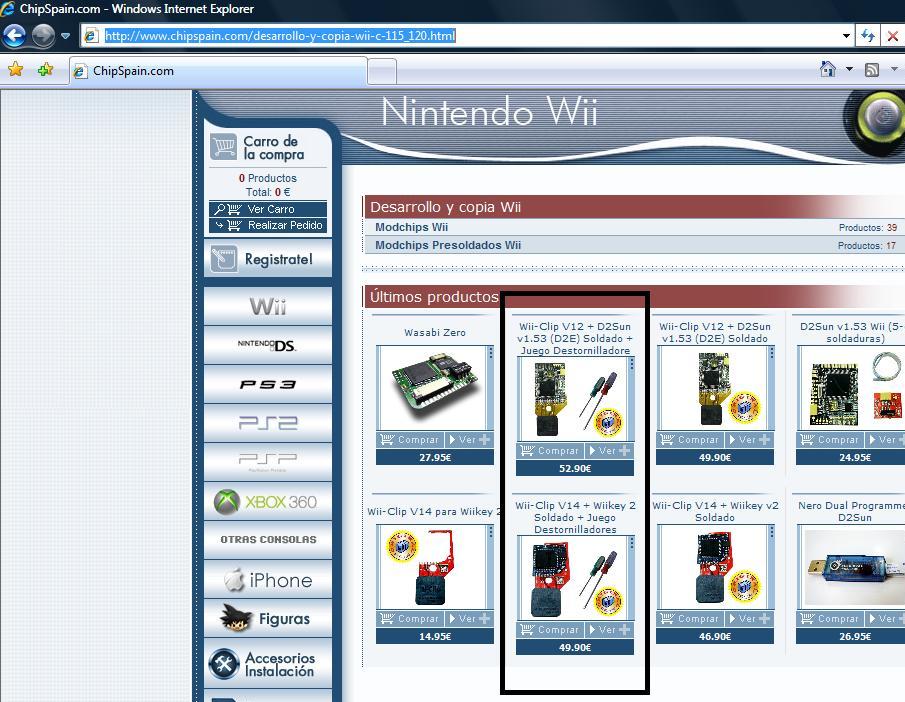The image size is (905, 702).
Task: Click the Stop loading red X
Action: 892,36
